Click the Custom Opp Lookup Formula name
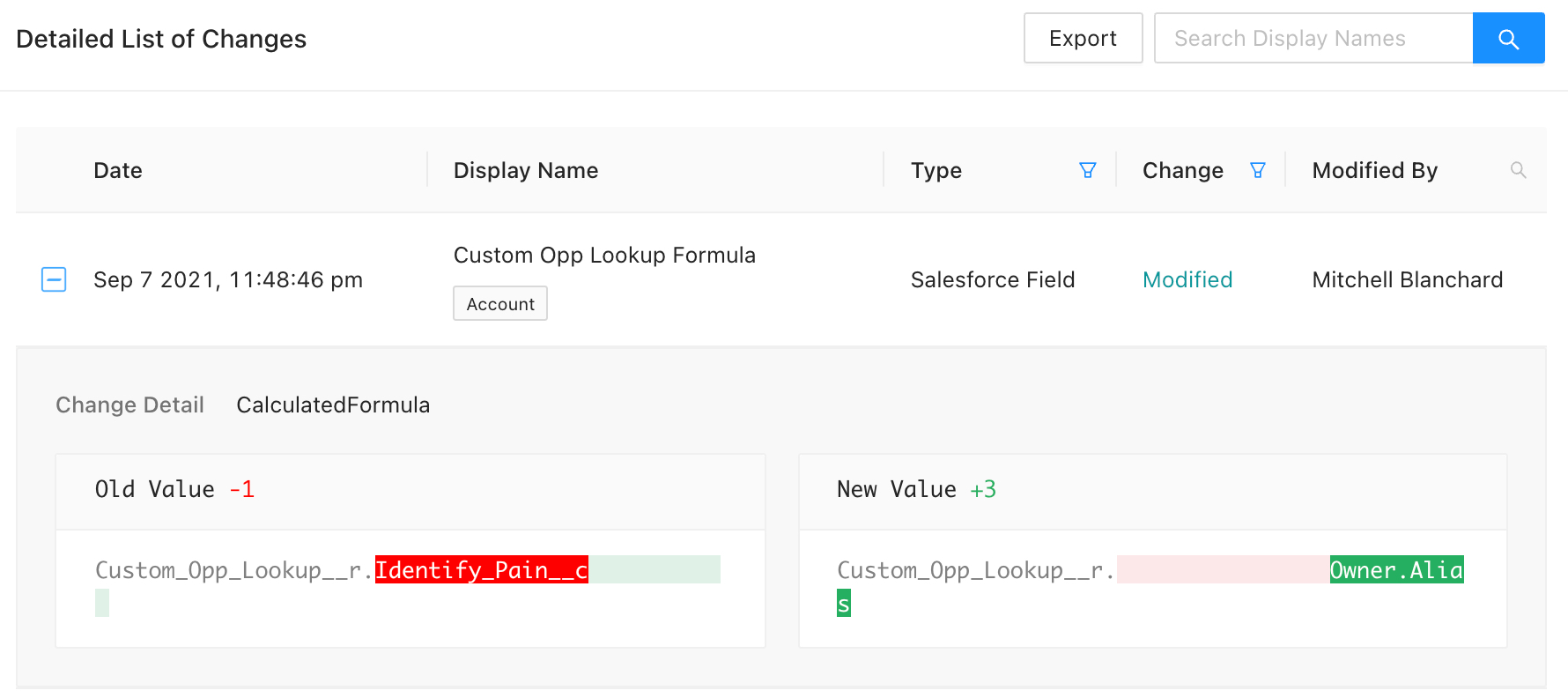The width and height of the screenshot is (1568, 698). (604, 255)
